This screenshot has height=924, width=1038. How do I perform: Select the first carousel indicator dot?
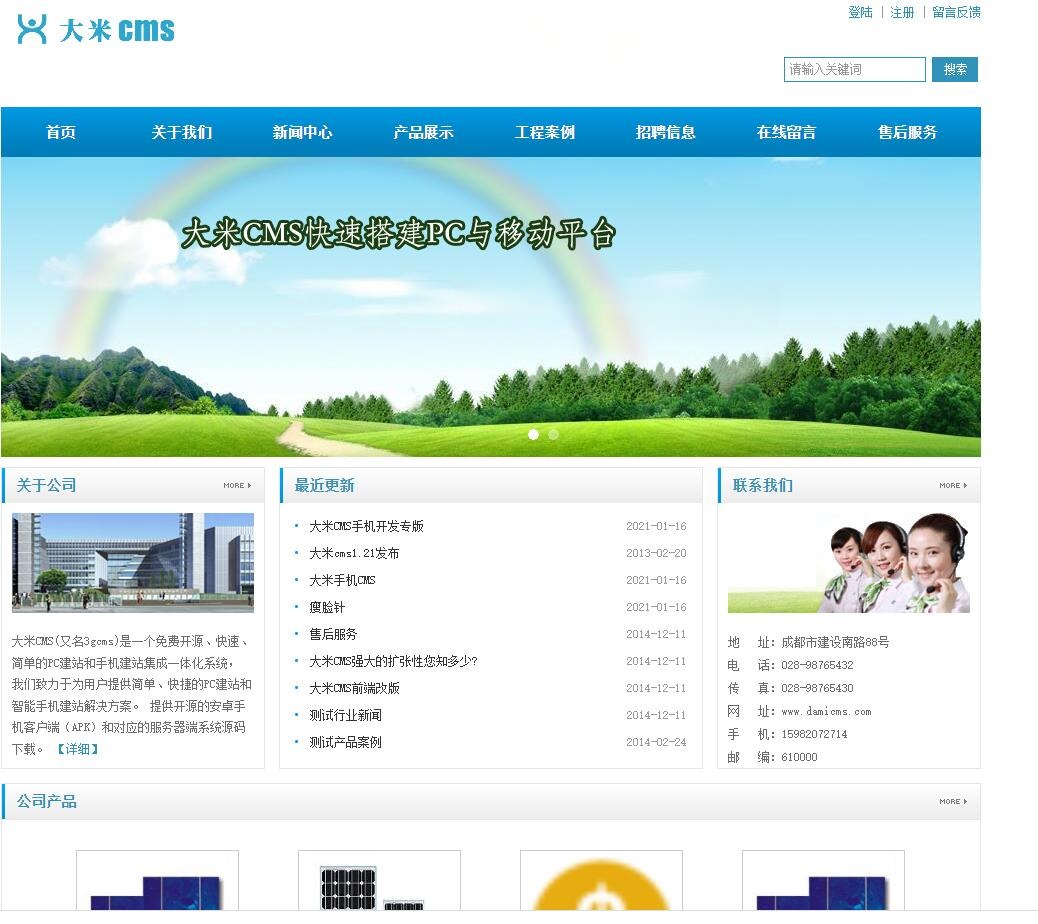pos(533,434)
